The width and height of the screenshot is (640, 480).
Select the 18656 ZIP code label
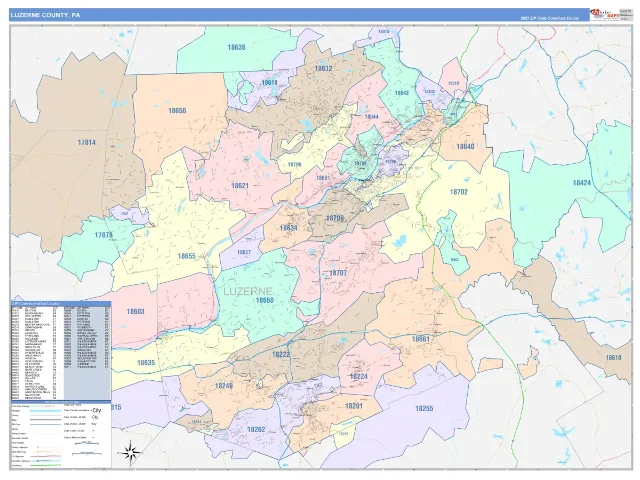pyautogui.click(x=177, y=111)
